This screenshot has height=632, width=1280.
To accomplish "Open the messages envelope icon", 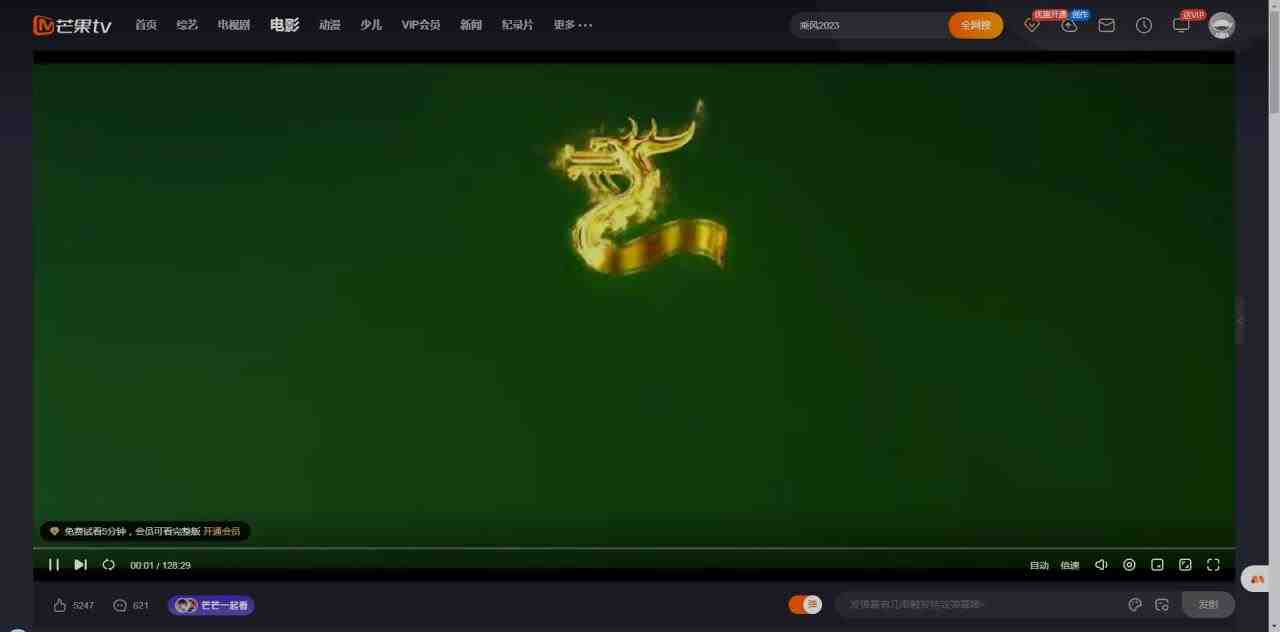I will [1106, 25].
